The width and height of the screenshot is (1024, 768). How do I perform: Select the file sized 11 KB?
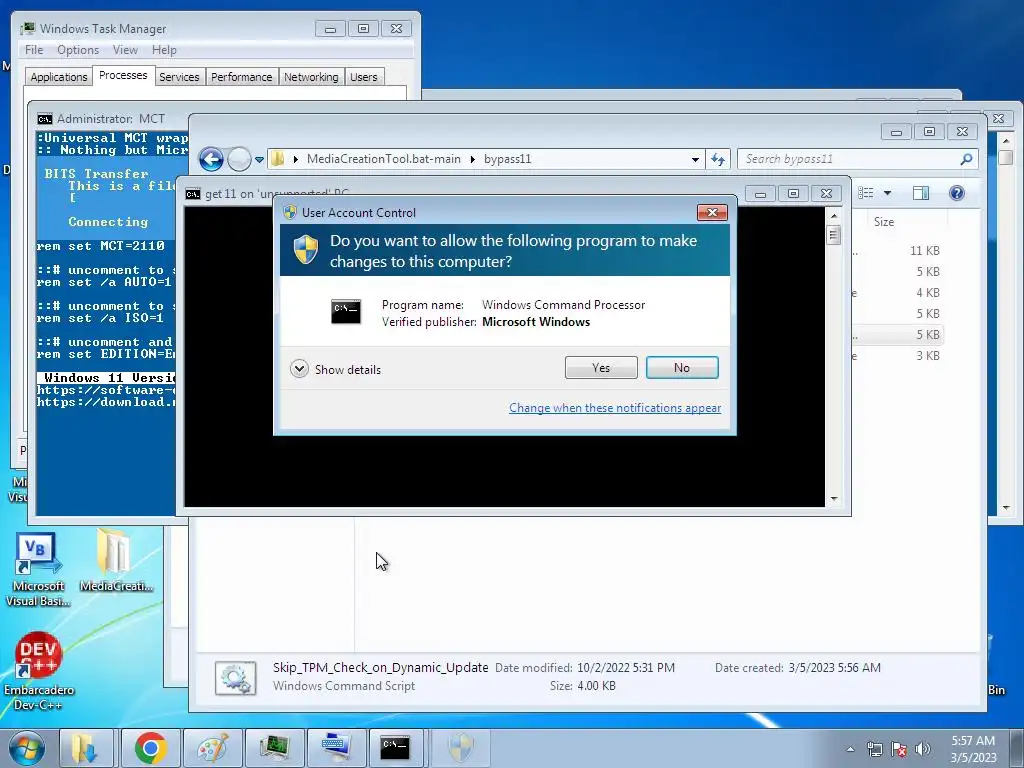pyautogui.click(x=924, y=251)
